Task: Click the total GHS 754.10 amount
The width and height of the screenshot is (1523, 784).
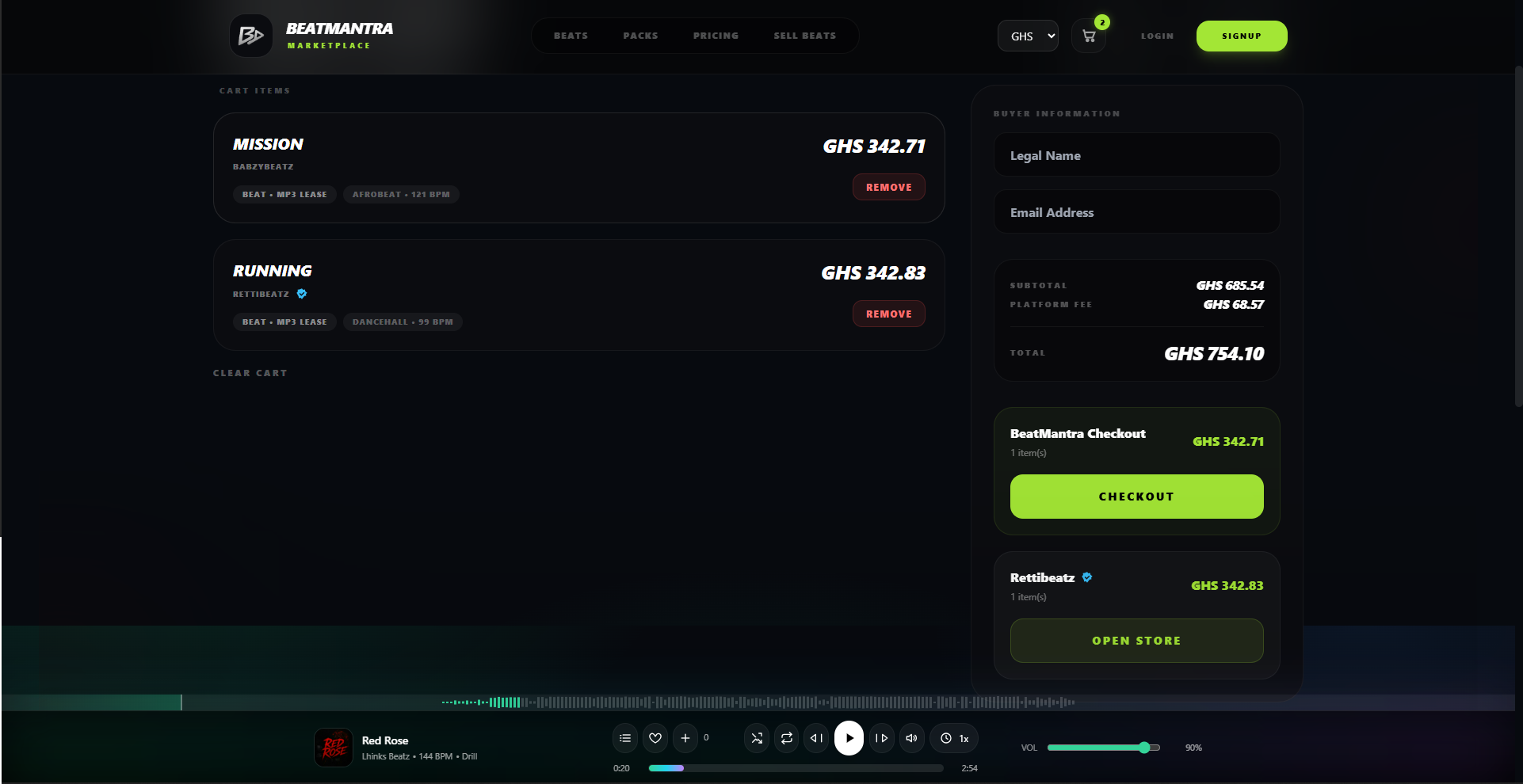Action: pyautogui.click(x=1214, y=354)
